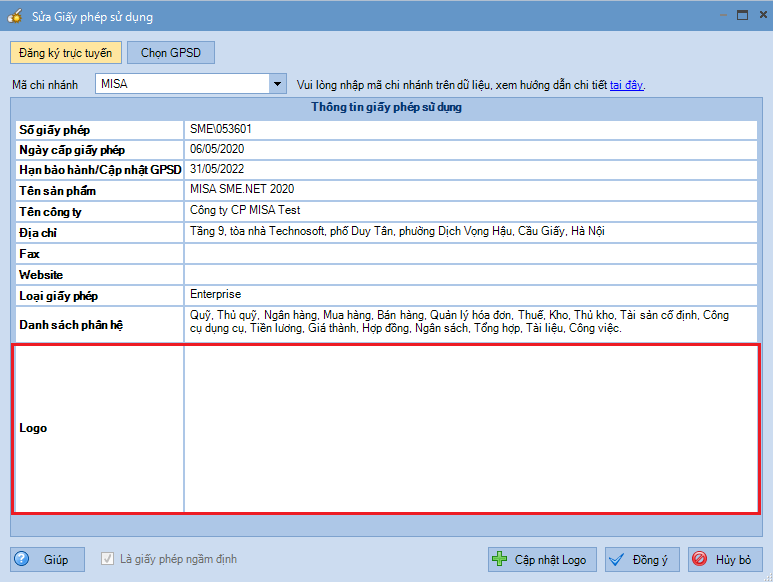This screenshot has width=773, height=582.
Task: Click the Logo row label
Action: click(33, 428)
